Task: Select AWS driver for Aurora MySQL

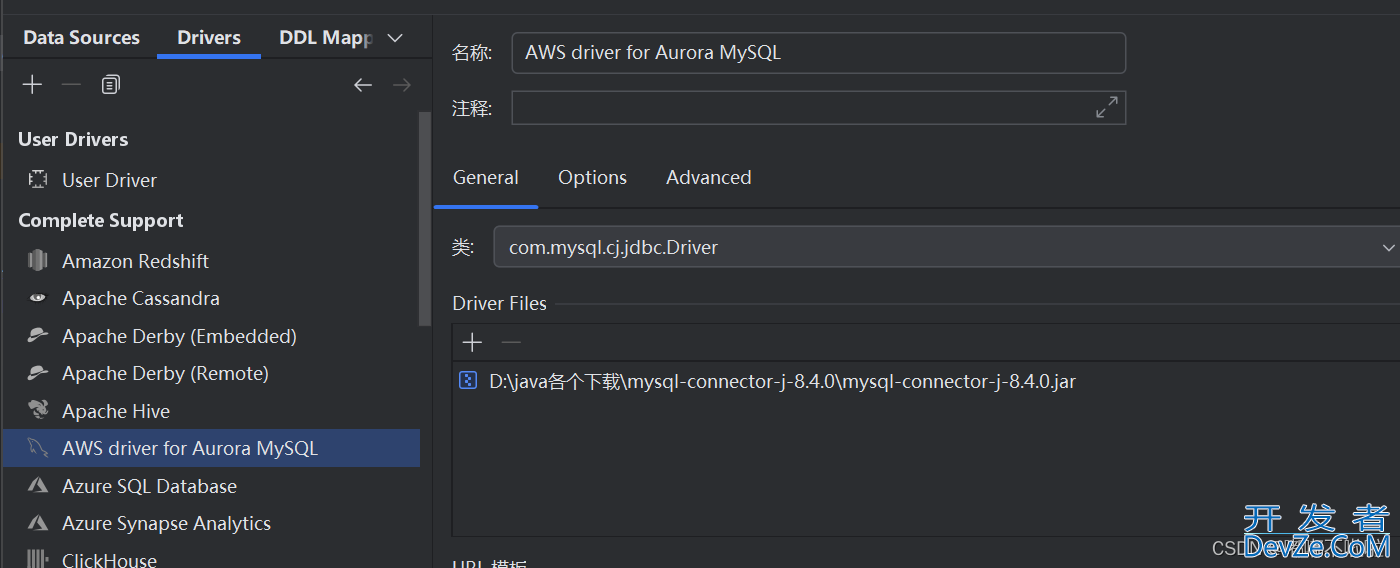Action: [x=211, y=448]
